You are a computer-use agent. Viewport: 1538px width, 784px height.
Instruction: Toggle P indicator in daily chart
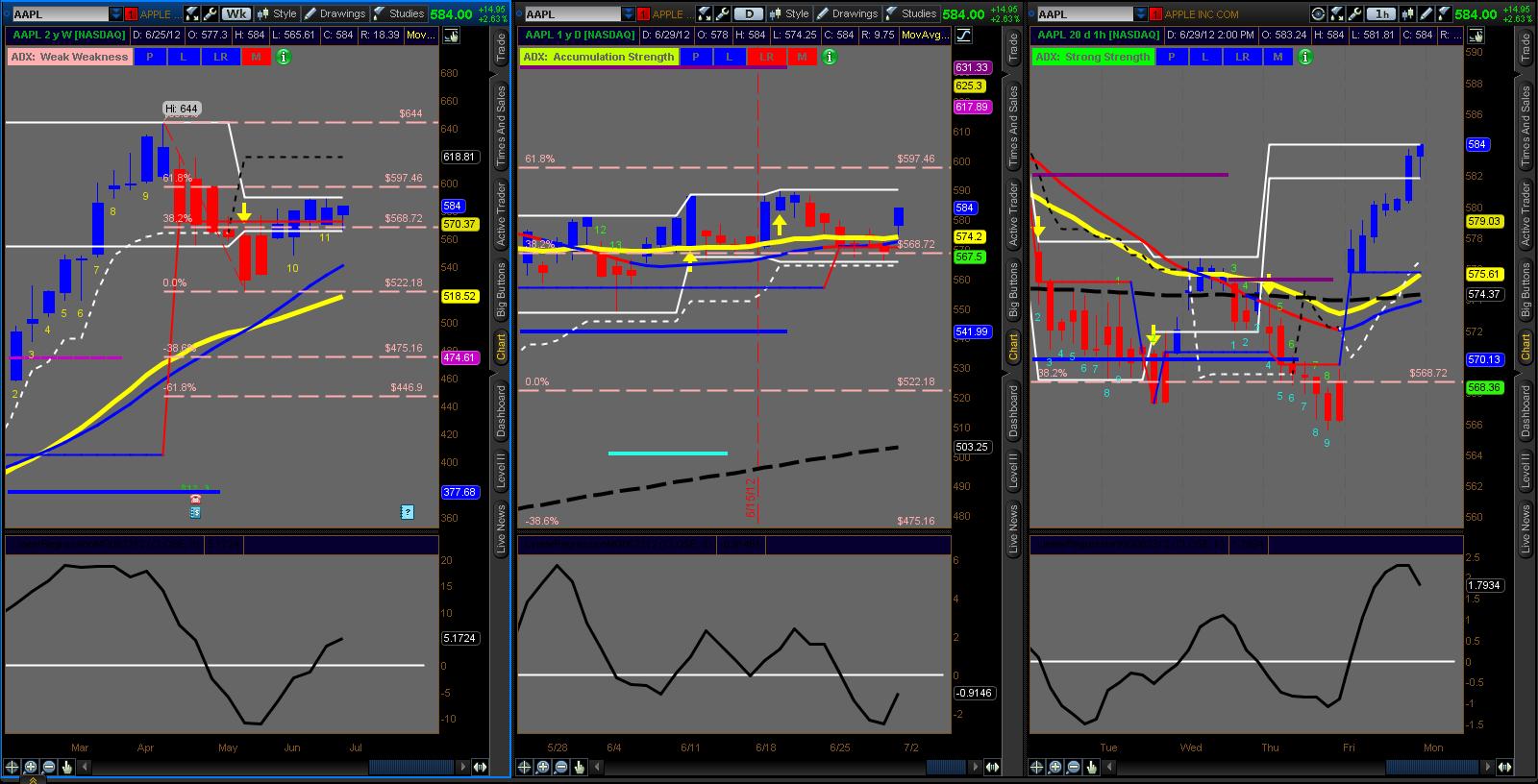click(695, 57)
